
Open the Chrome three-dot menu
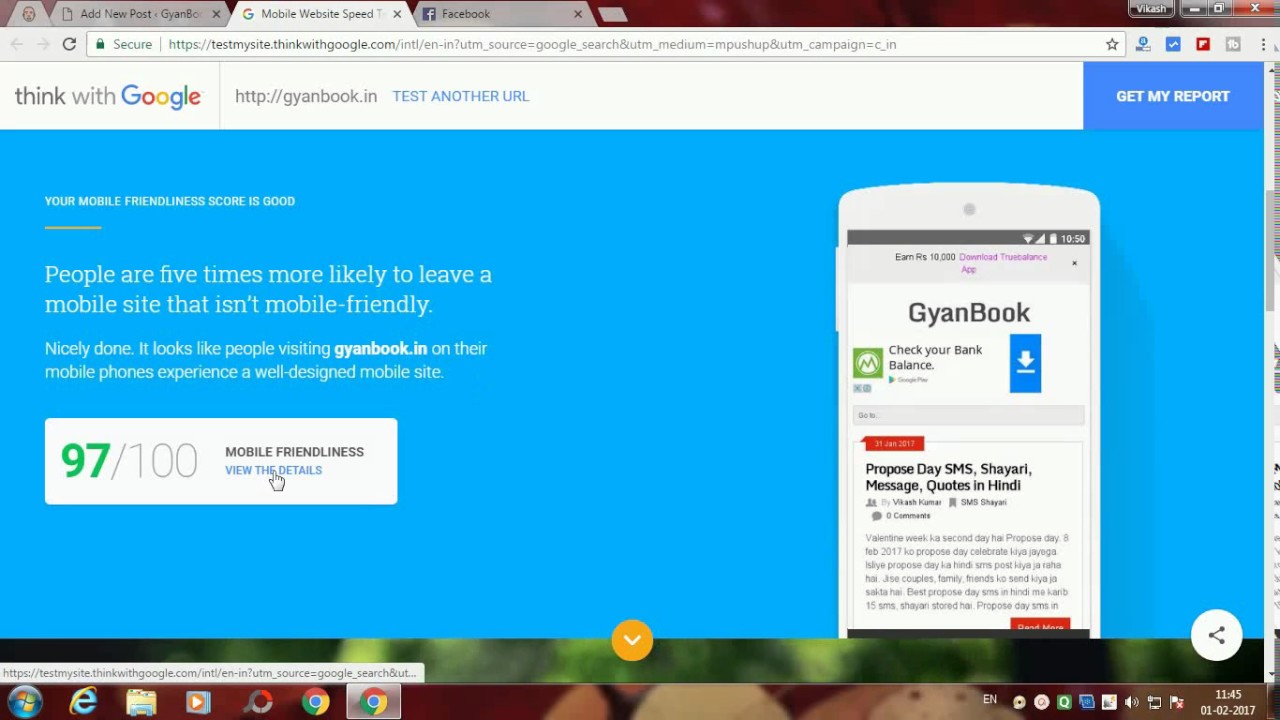point(1264,44)
